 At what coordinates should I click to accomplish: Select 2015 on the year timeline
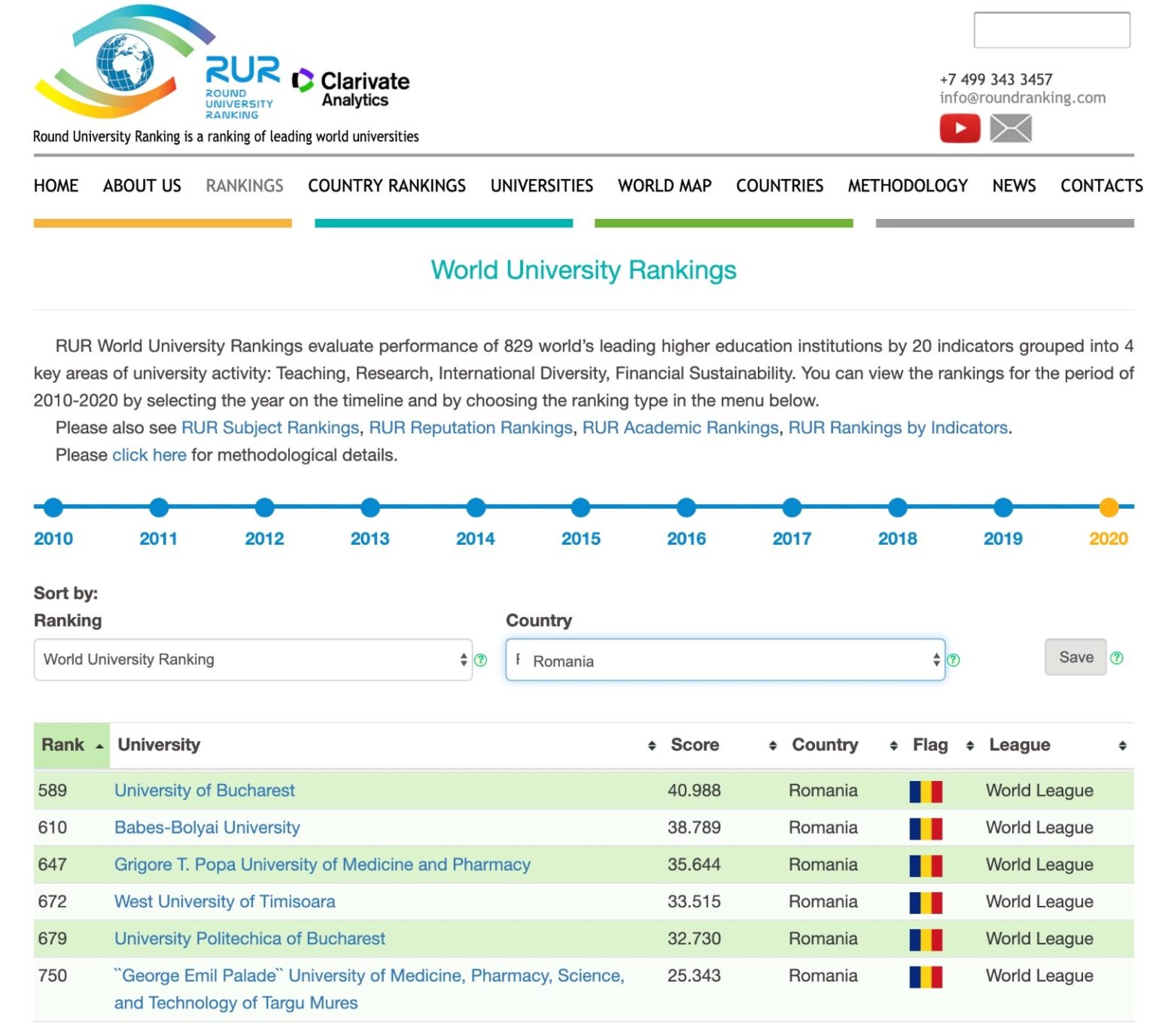580,509
